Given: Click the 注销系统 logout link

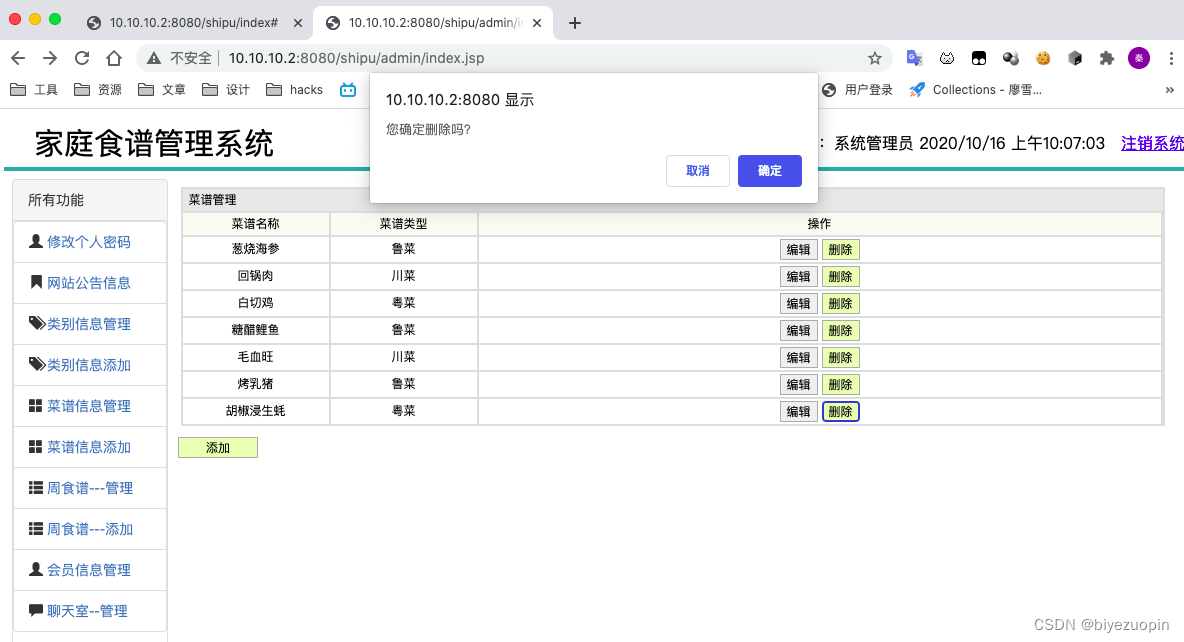Looking at the screenshot, I should pos(1152,144).
